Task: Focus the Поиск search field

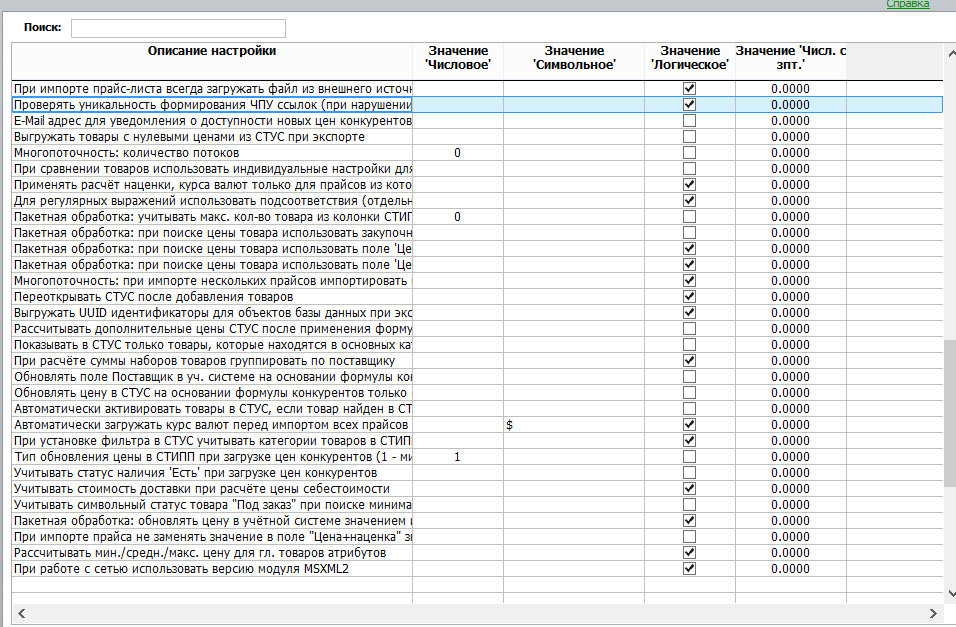Action: point(178,28)
